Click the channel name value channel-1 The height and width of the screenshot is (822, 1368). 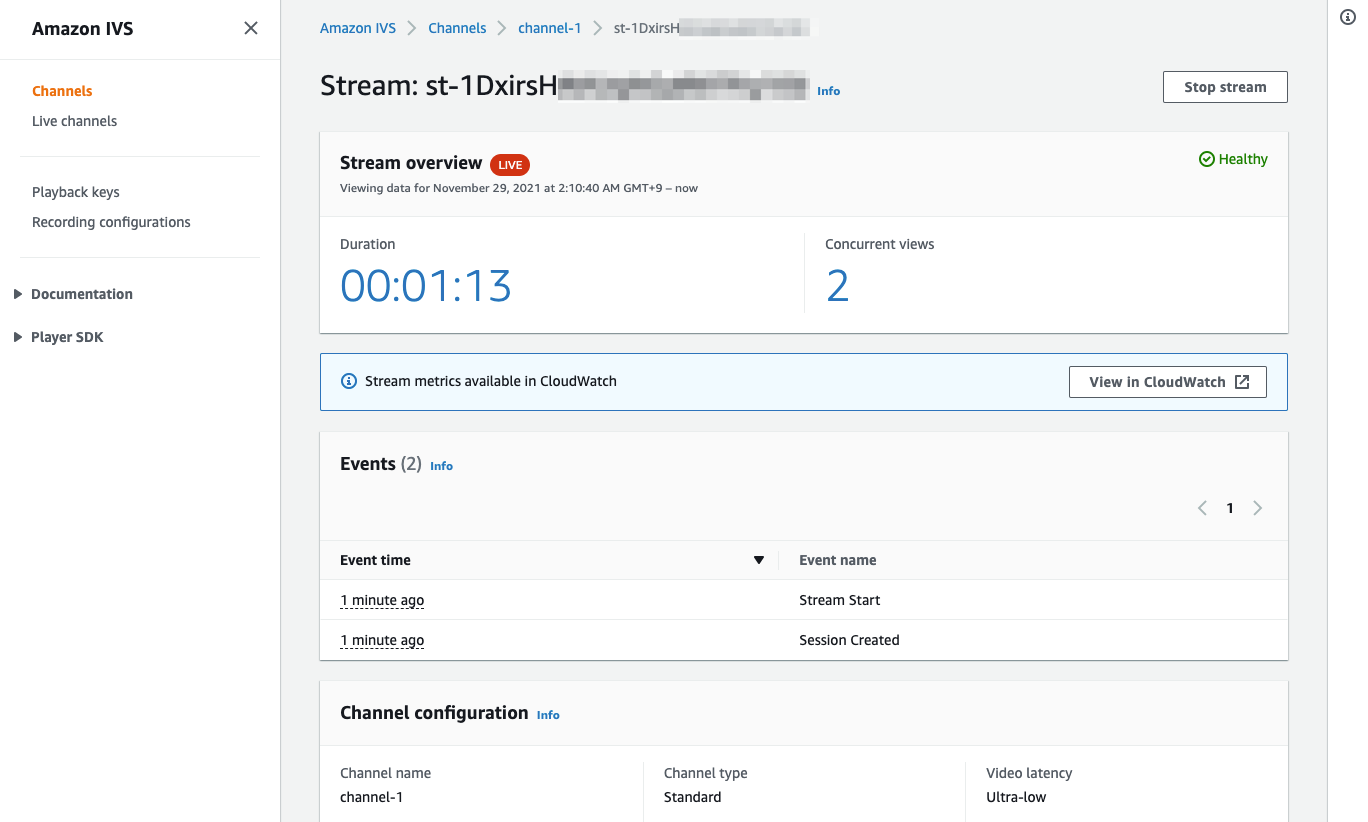click(x=371, y=797)
